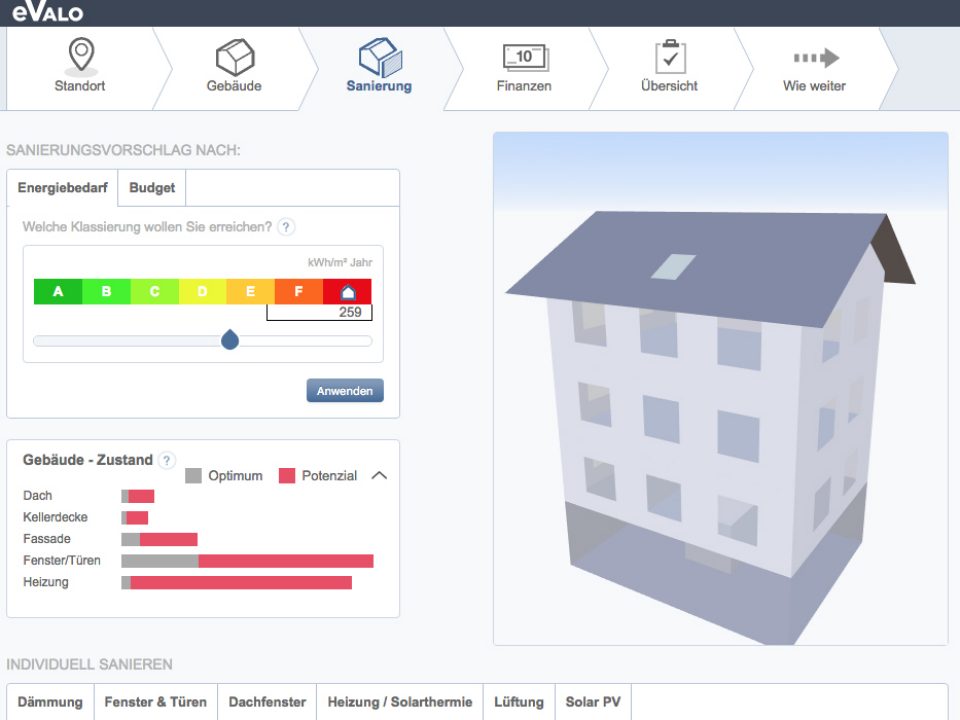
Task: Open the Heizung / Solarthermie tab
Action: point(400,702)
